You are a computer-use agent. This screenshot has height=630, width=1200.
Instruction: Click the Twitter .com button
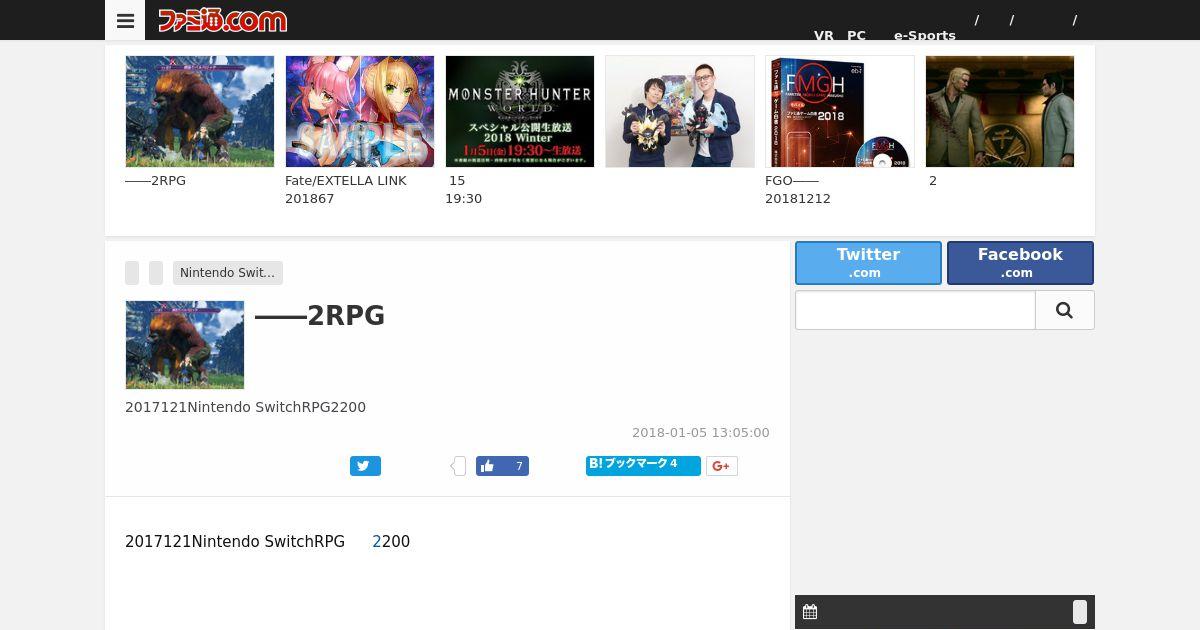(868, 263)
